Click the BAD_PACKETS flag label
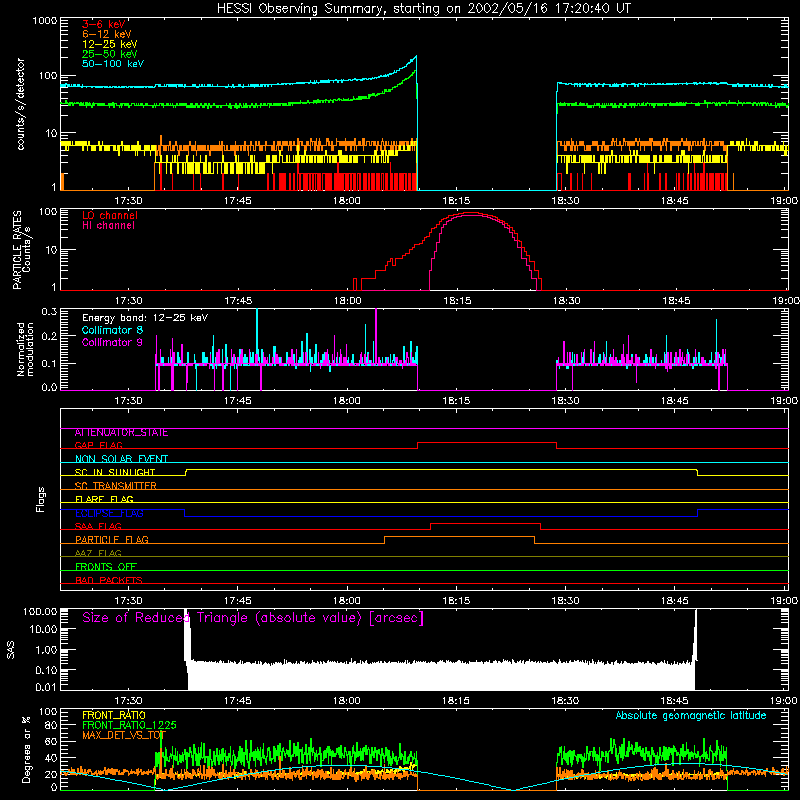Screen dimensions: 800x800 109,581
